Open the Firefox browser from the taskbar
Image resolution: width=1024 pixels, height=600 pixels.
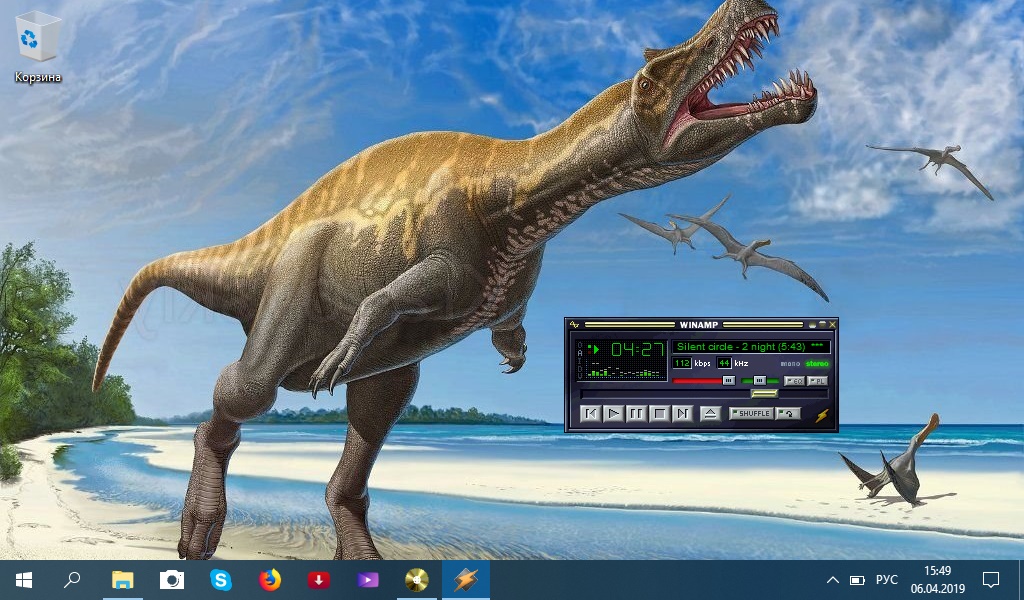click(270, 580)
